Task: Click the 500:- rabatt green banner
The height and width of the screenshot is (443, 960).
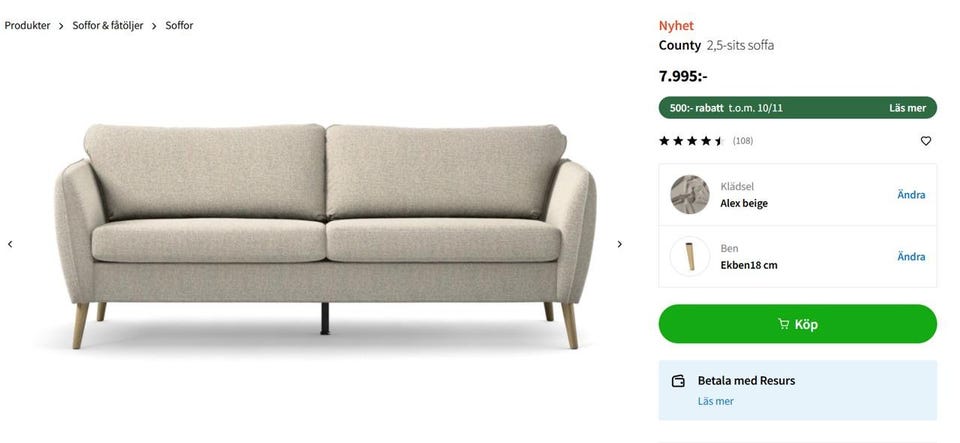Action: point(798,108)
